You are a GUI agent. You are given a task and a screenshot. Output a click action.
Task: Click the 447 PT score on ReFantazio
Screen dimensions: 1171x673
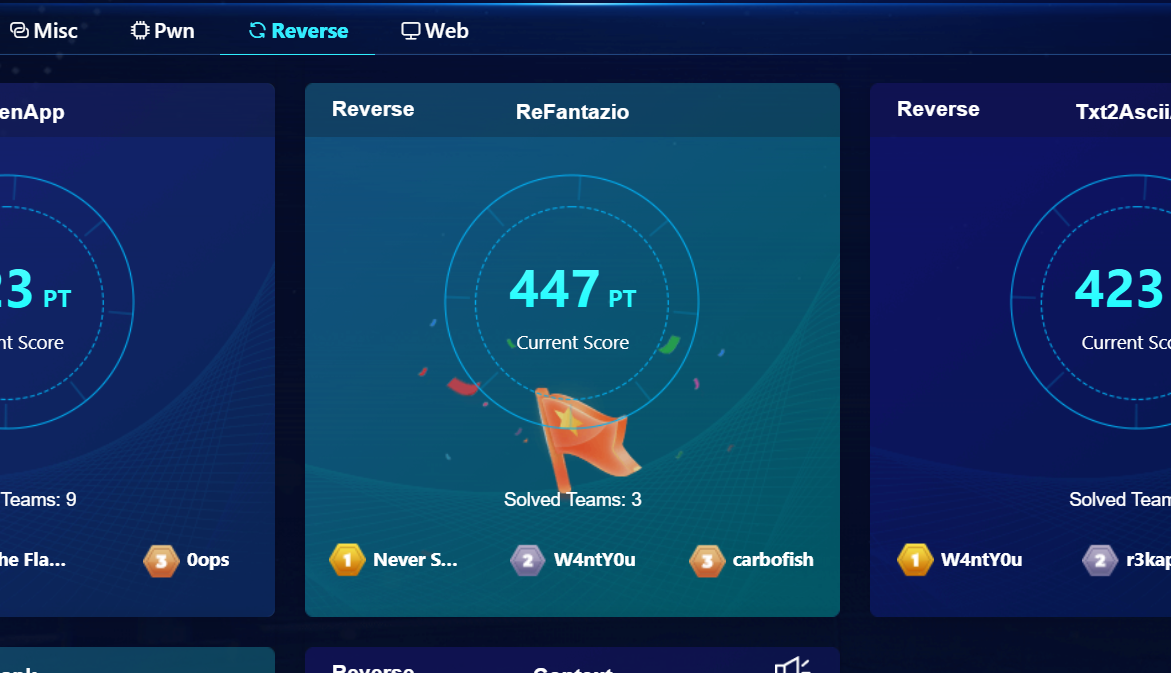point(572,290)
